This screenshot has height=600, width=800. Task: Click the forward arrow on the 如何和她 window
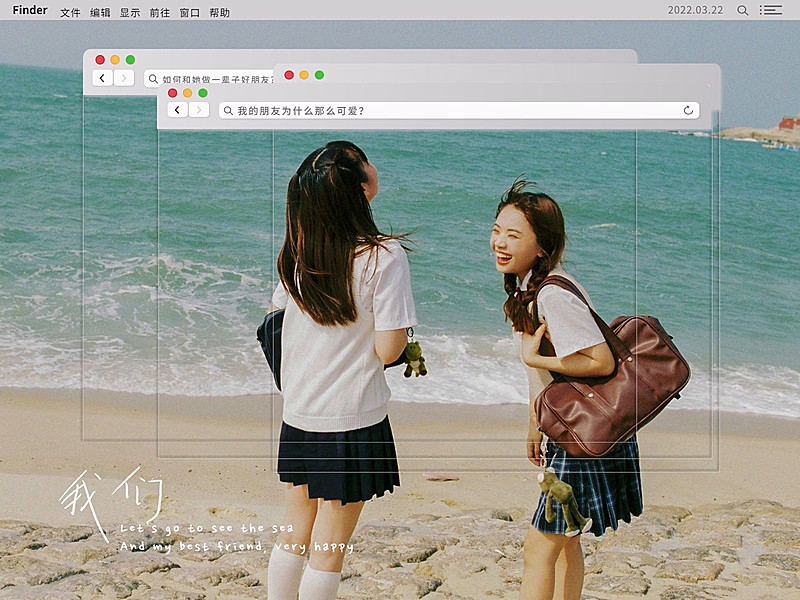124,78
